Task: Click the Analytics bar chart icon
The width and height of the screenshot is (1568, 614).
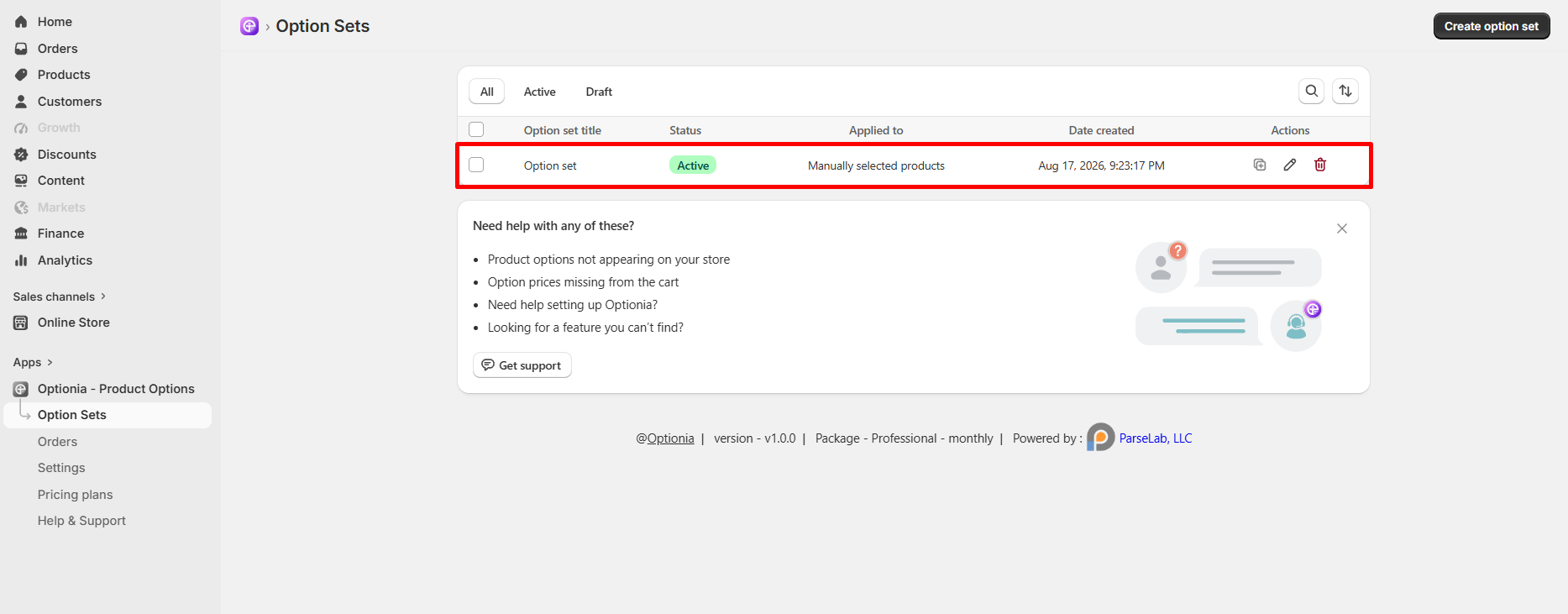Action: tap(21, 260)
